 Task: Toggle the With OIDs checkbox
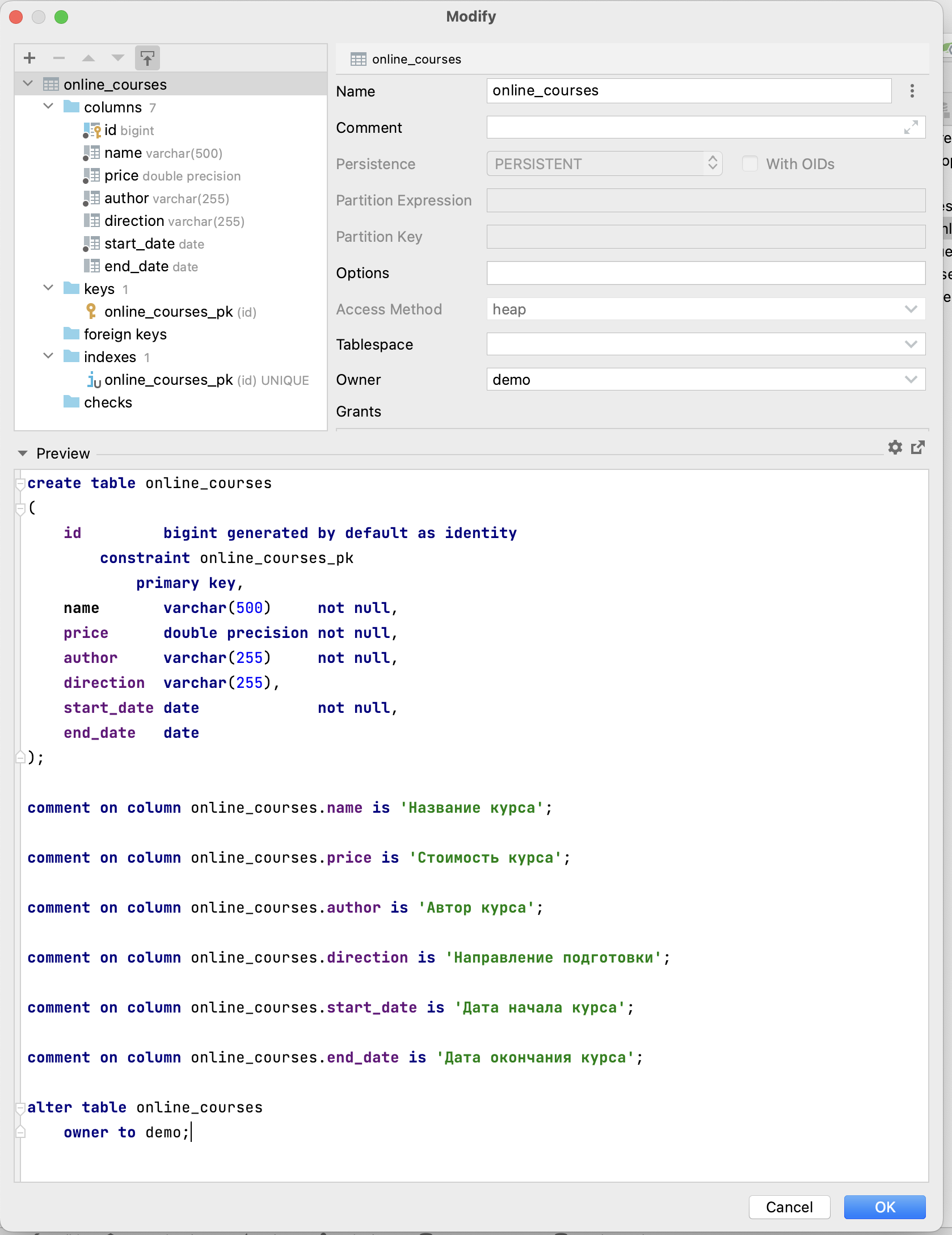point(750,164)
